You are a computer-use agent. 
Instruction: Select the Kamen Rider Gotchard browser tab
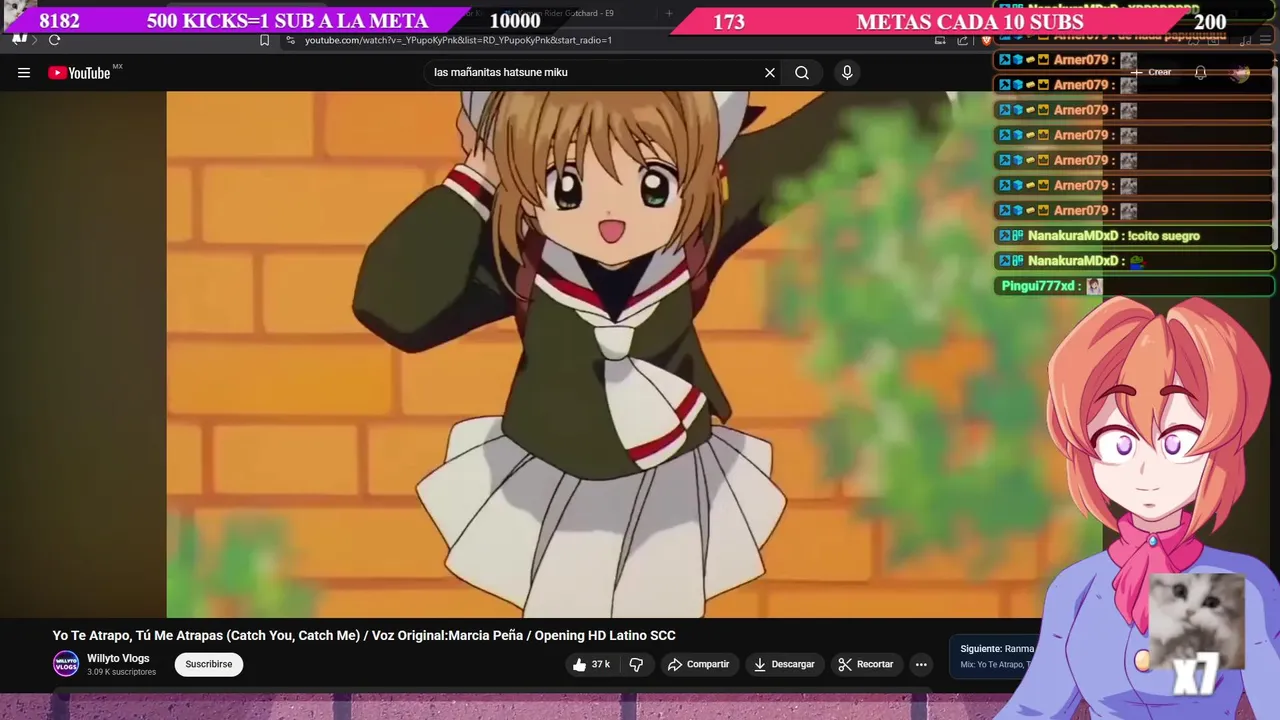point(560,13)
